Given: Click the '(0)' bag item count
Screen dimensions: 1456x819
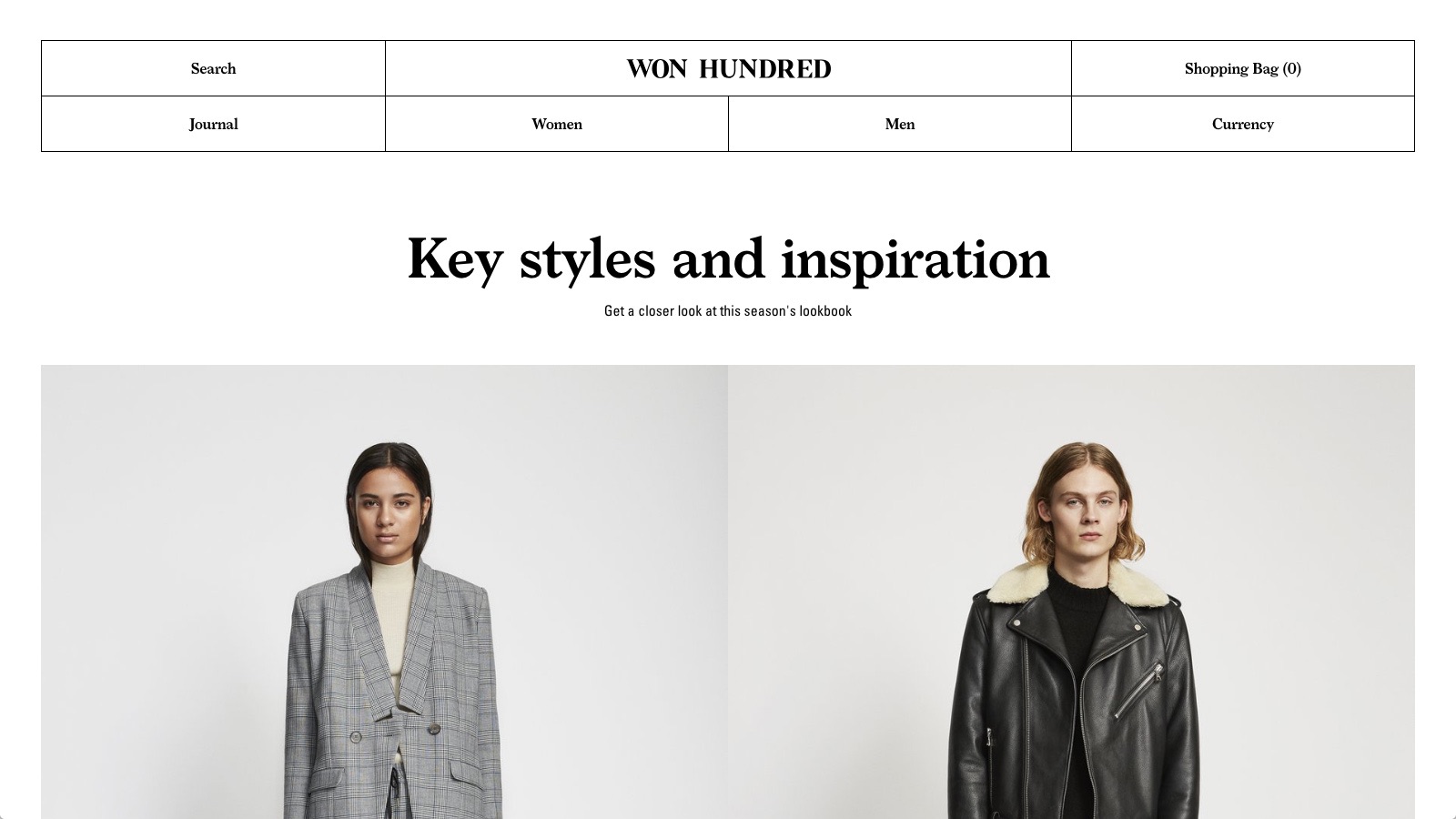Looking at the screenshot, I should tap(1292, 68).
